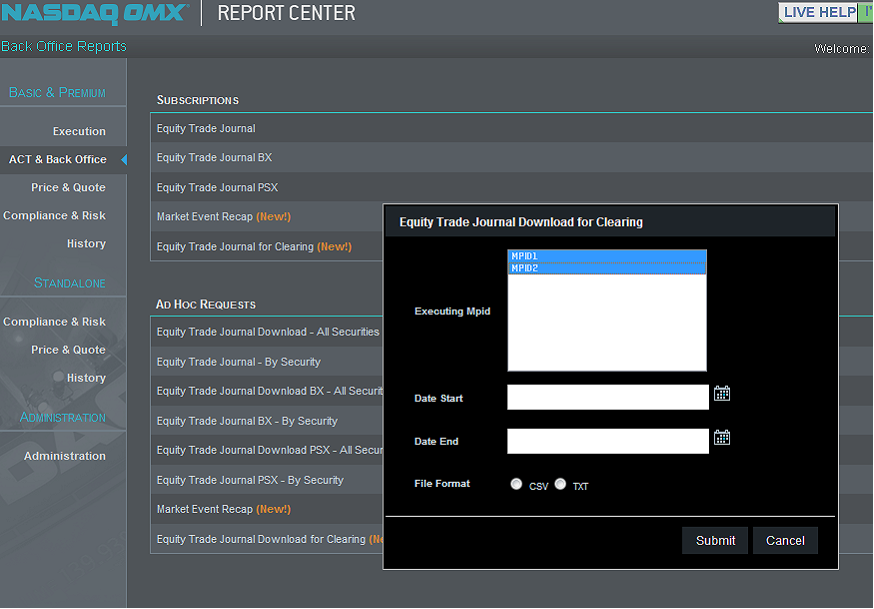
Task: Select the CSV file format option
Action: coord(516,484)
